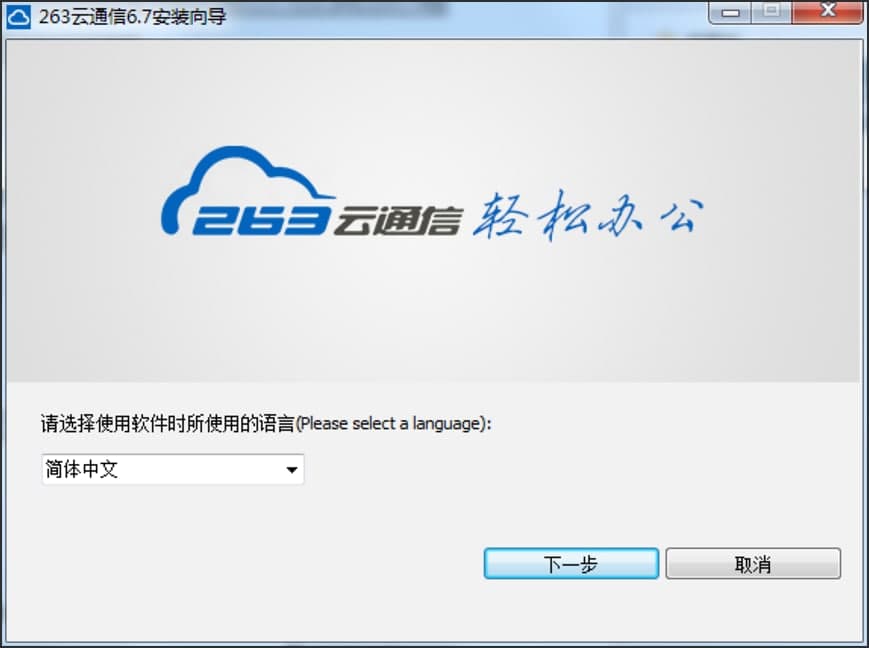Close the 263云通信 installer window
Image resolution: width=869 pixels, height=648 pixels.
[x=827, y=12]
